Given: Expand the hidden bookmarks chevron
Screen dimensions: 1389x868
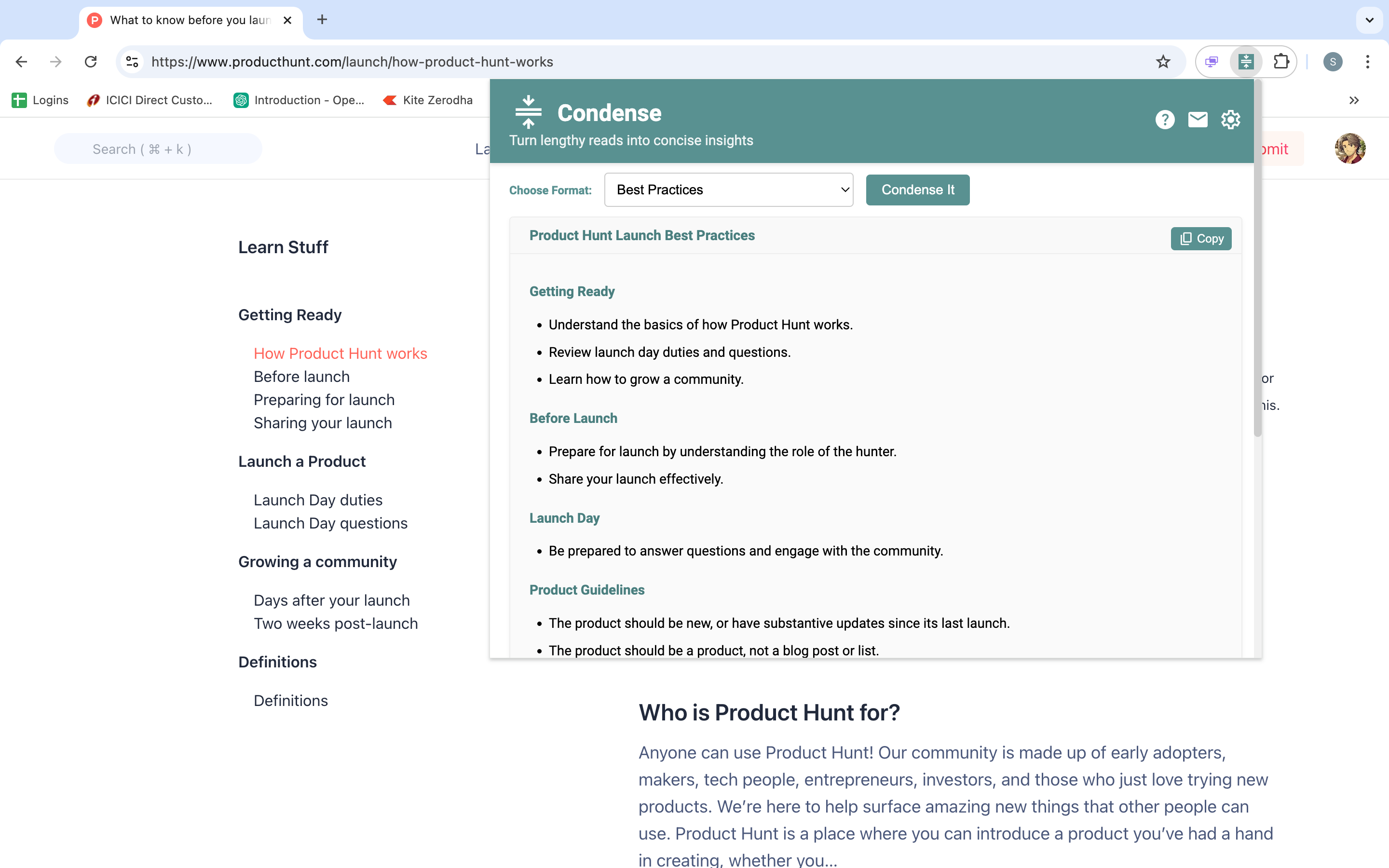Looking at the screenshot, I should tap(1353, 100).
